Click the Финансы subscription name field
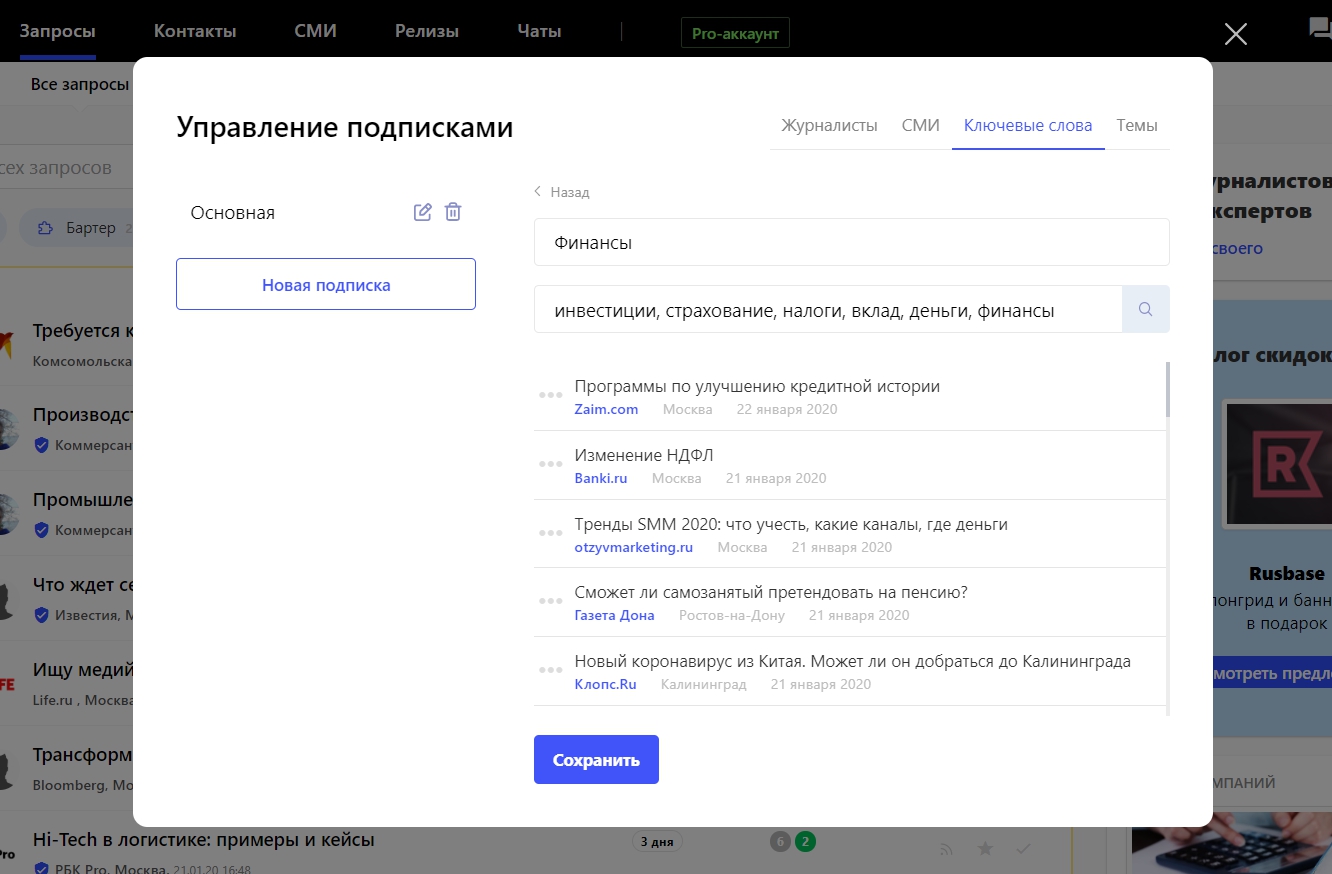1332x874 pixels. [851, 242]
